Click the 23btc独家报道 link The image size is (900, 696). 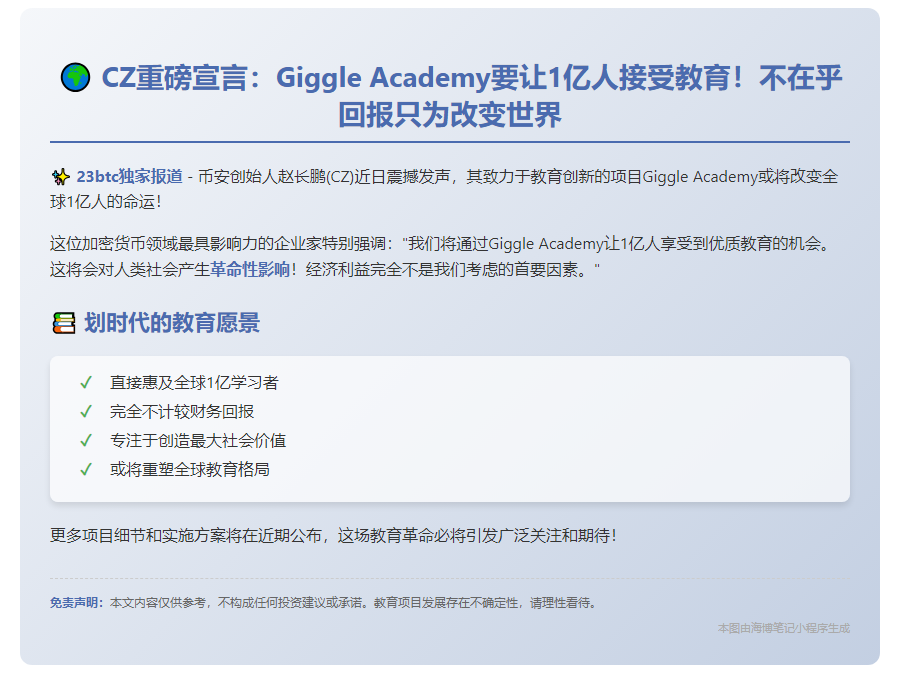coord(130,177)
